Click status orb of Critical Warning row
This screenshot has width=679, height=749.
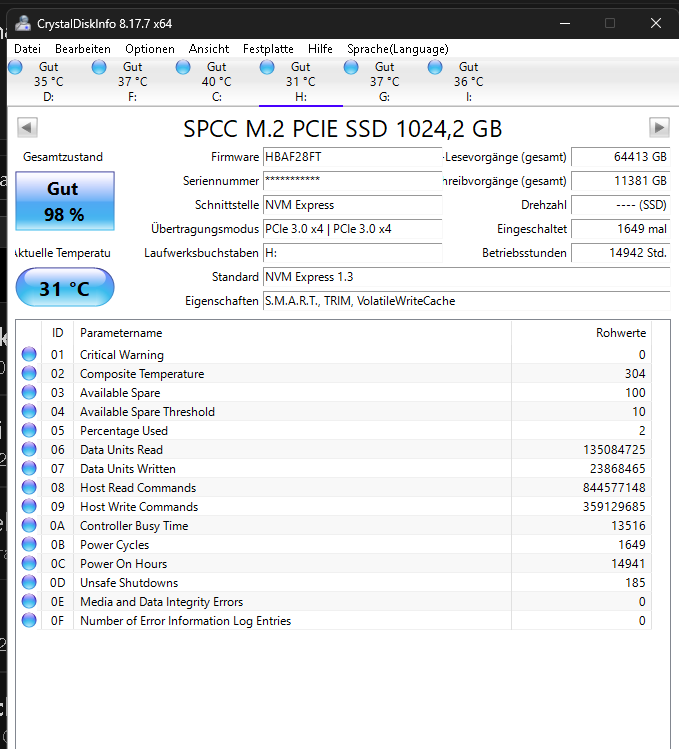pyautogui.click(x=29, y=354)
